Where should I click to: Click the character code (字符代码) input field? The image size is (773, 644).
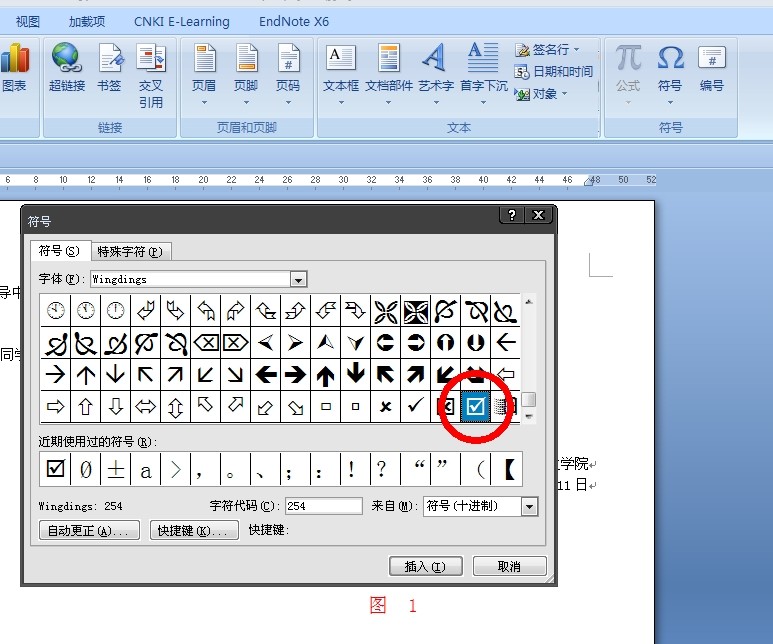tap(324, 507)
